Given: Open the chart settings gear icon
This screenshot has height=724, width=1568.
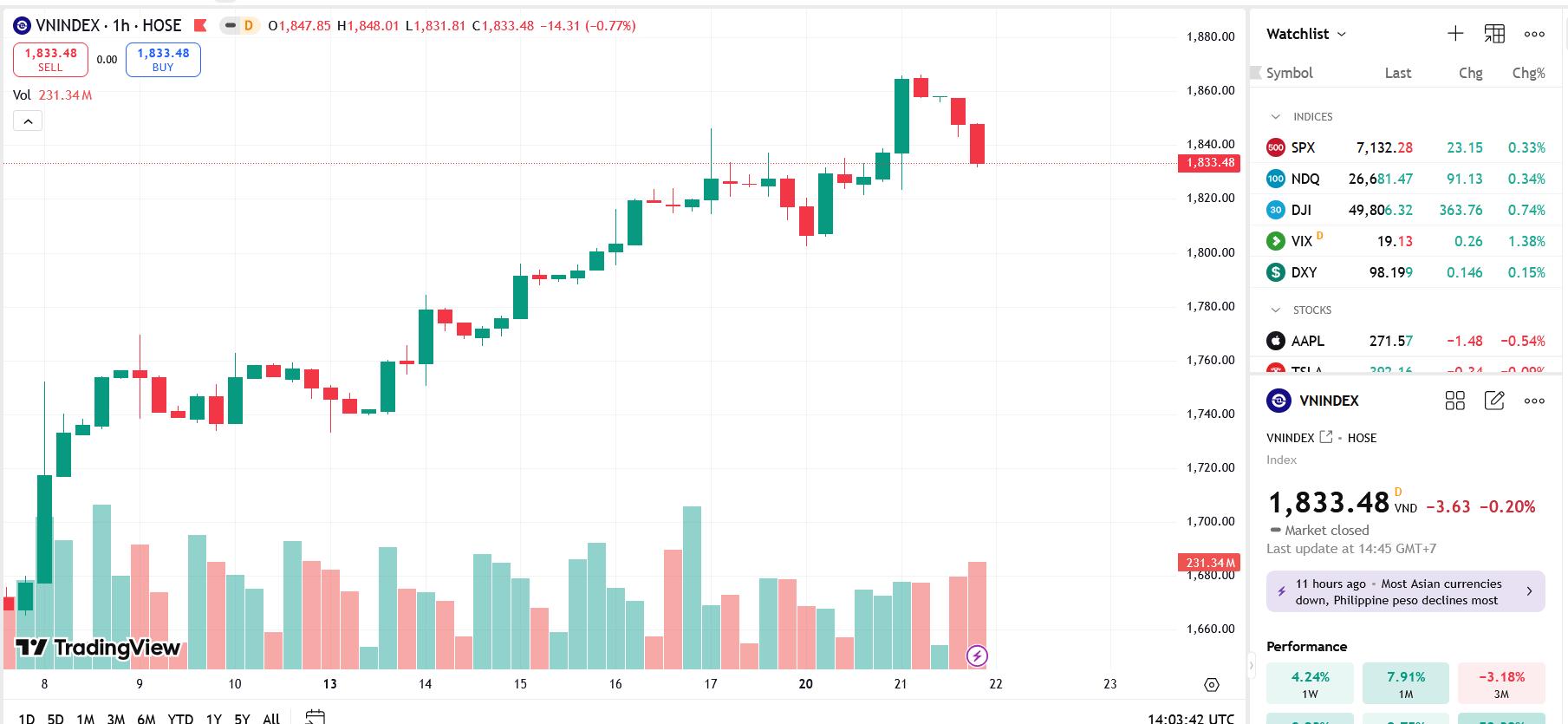Looking at the screenshot, I should pos(1212,685).
